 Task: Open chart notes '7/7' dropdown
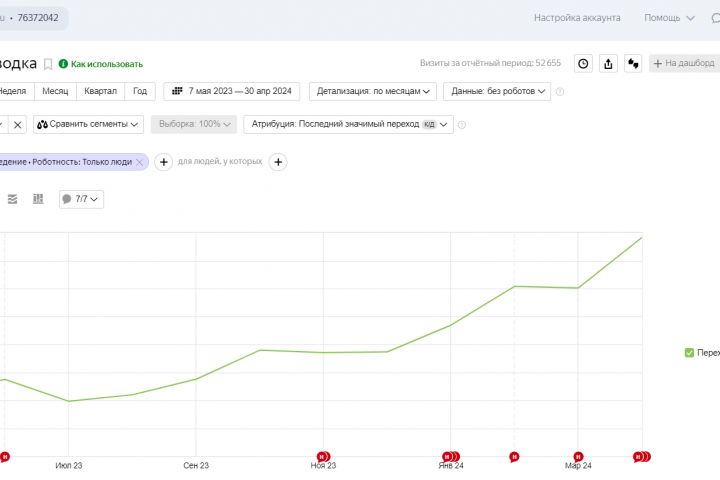[81, 199]
